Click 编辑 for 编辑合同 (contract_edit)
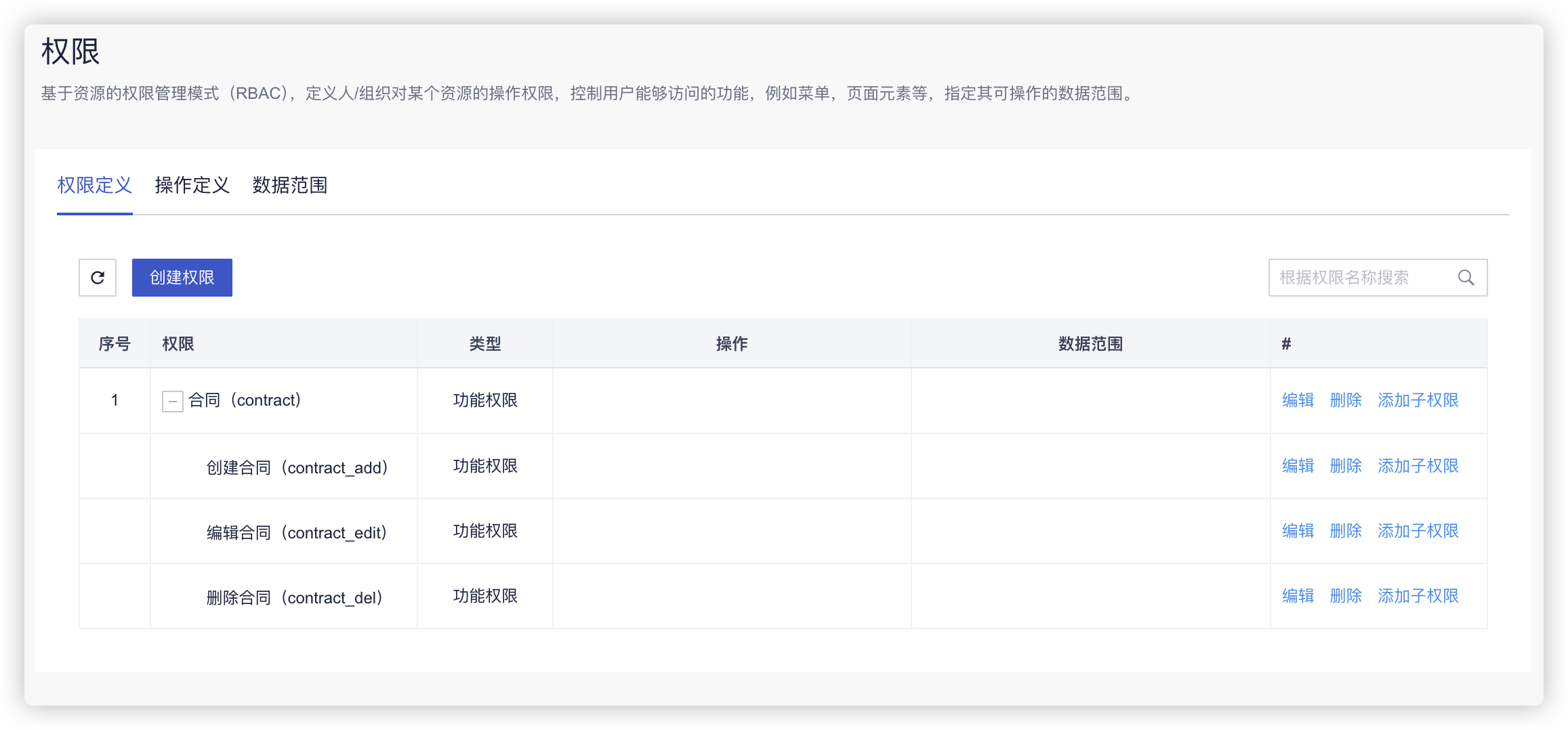 coord(1298,531)
